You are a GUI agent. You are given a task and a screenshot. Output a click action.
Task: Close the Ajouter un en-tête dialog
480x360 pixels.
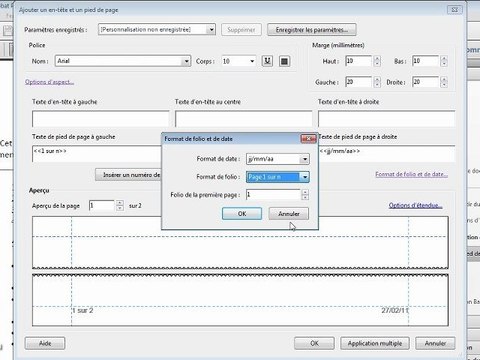(455, 10)
